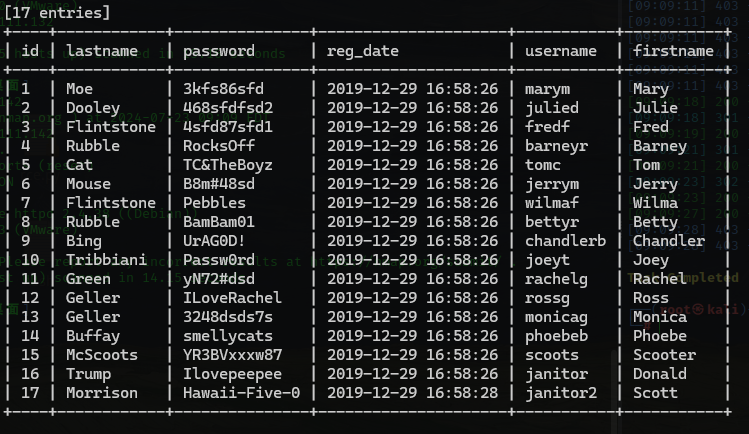Click password '3kfs86sfd' in Moe's row
Viewport: 749px width, 434px height.
(223, 89)
